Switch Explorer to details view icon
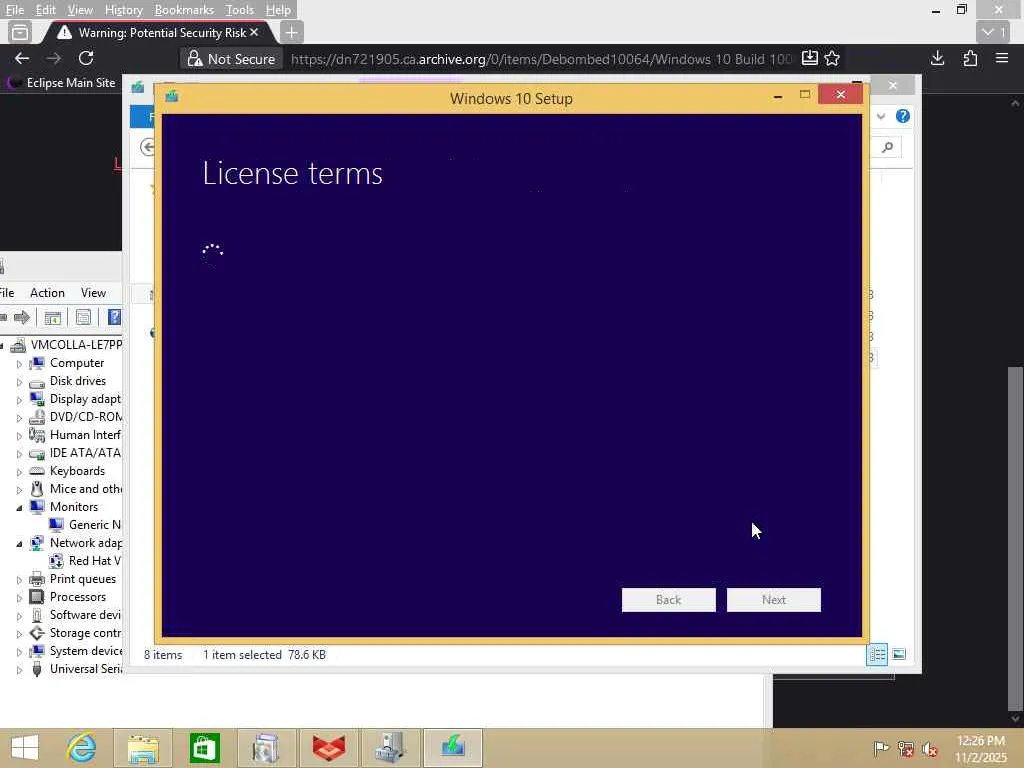This screenshot has height=768, width=1024. pyautogui.click(x=877, y=654)
